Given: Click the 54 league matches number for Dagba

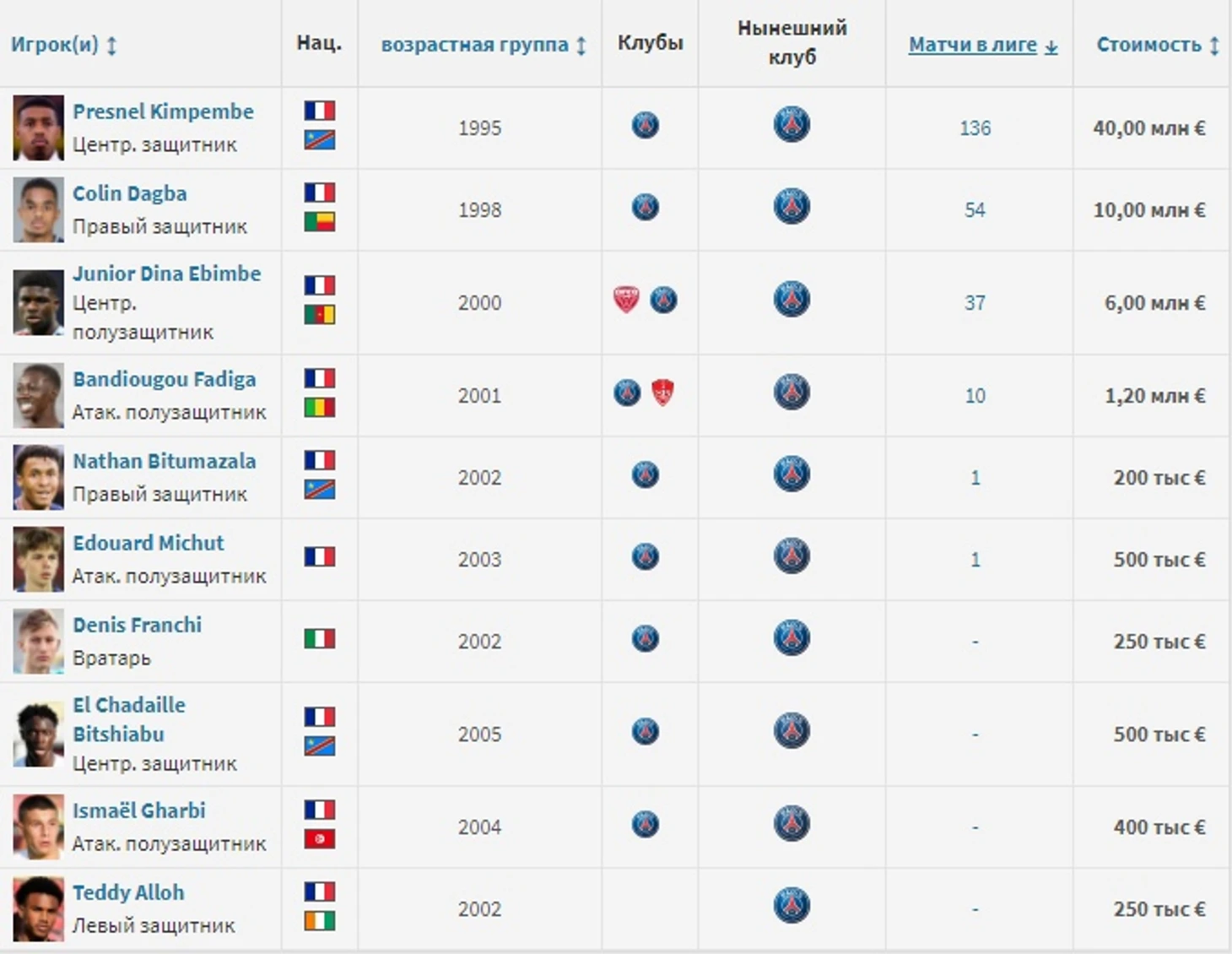Looking at the screenshot, I should pos(975,210).
